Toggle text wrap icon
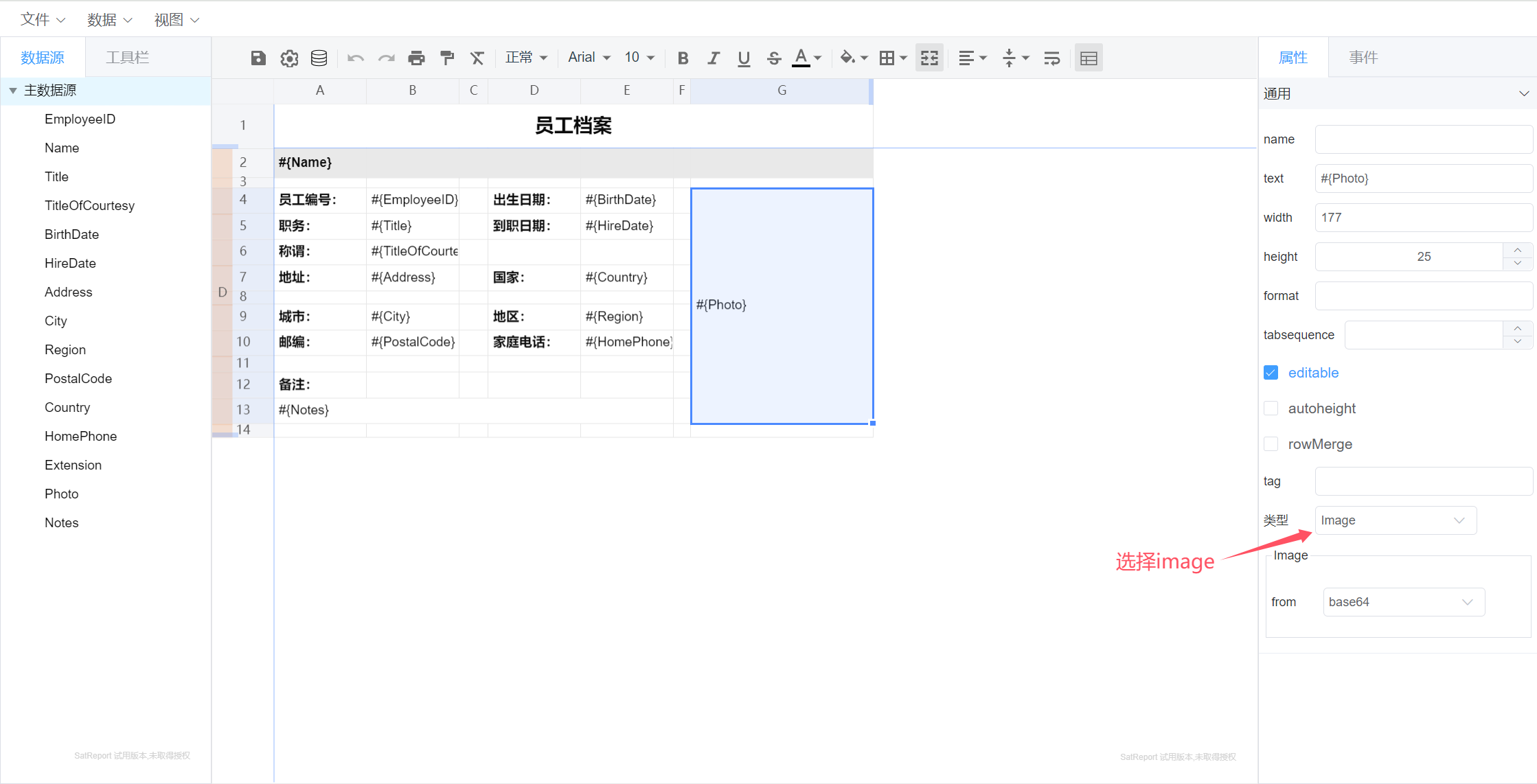The image size is (1537, 784). [1051, 58]
